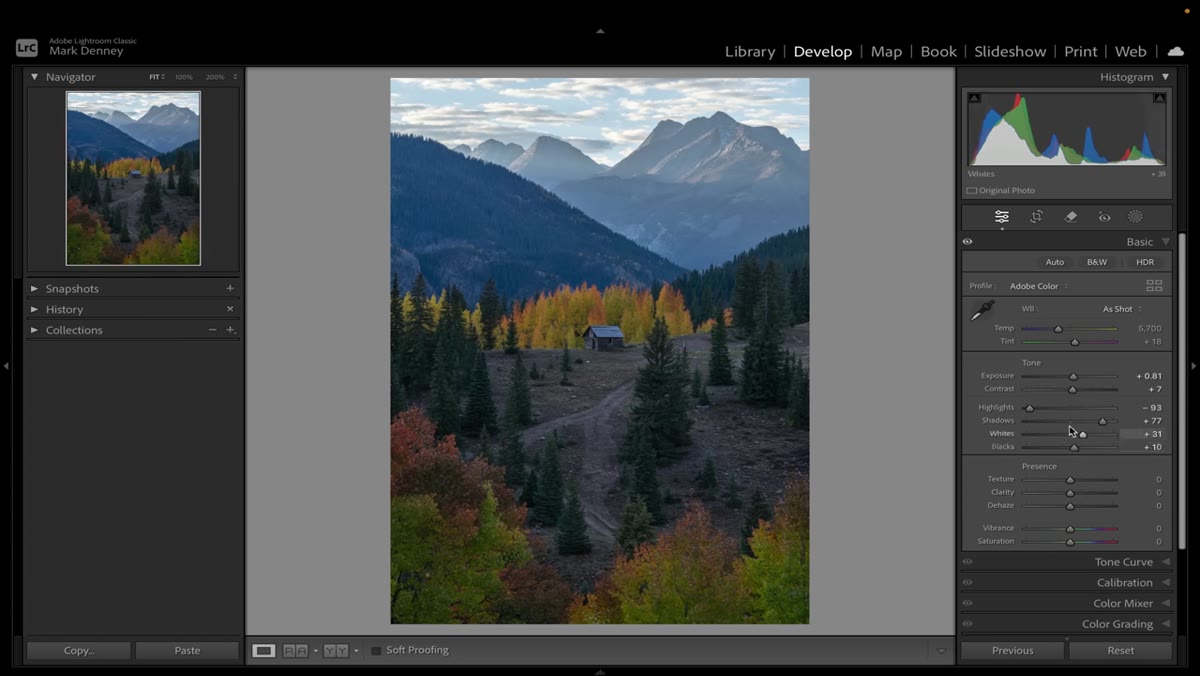Set Navigator zoom to 100%
1200x676 pixels.
coord(184,77)
